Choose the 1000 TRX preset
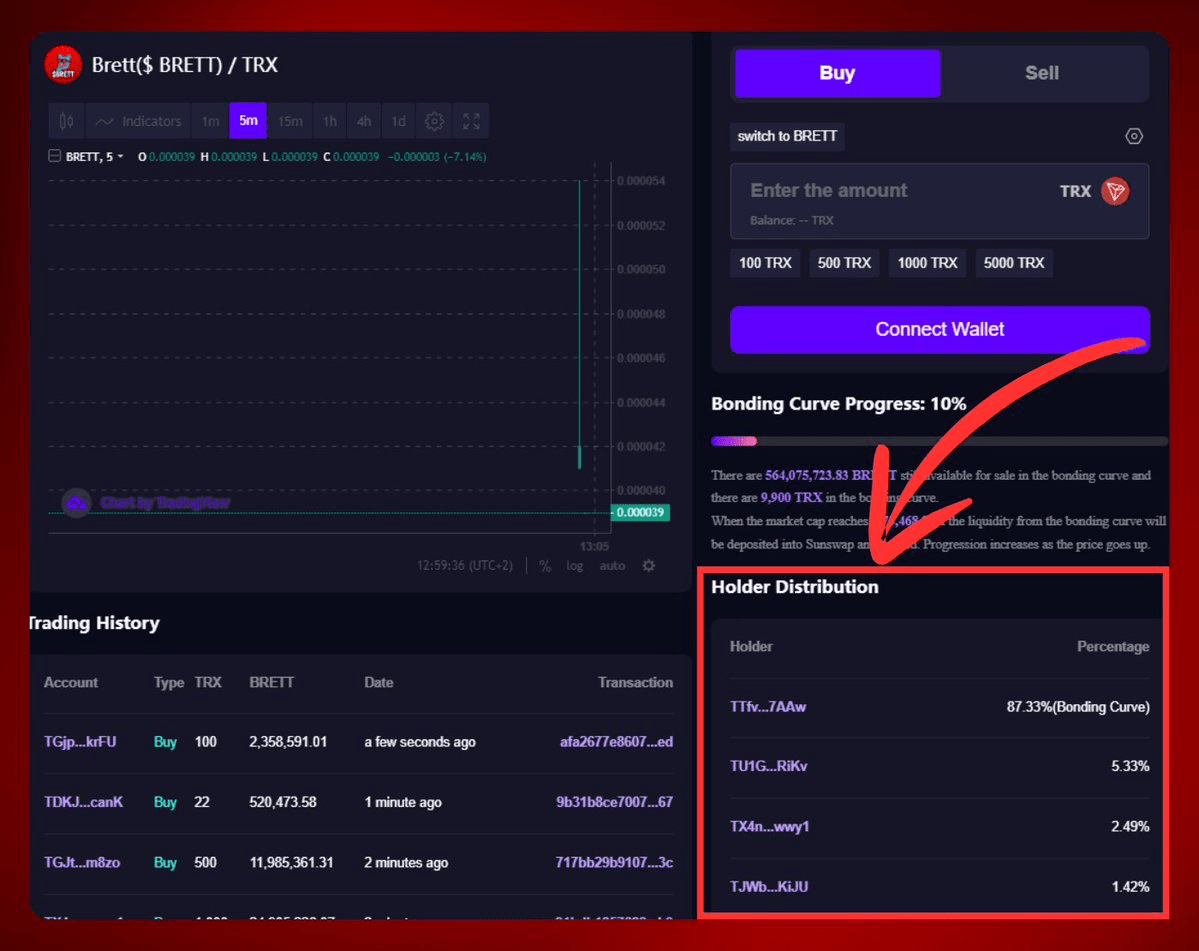Viewport: 1199px width, 951px height. coord(928,263)
